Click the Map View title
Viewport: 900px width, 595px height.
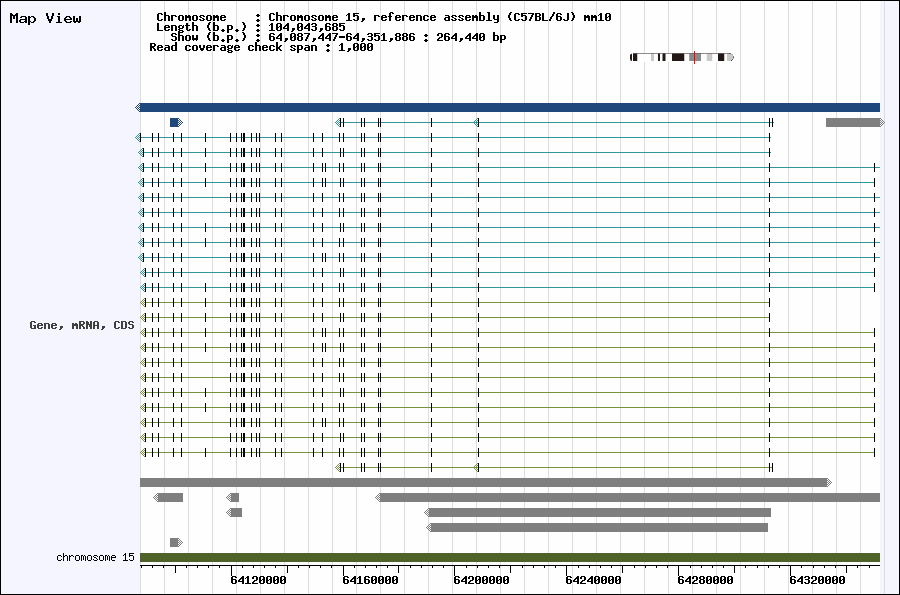[45, 18]
